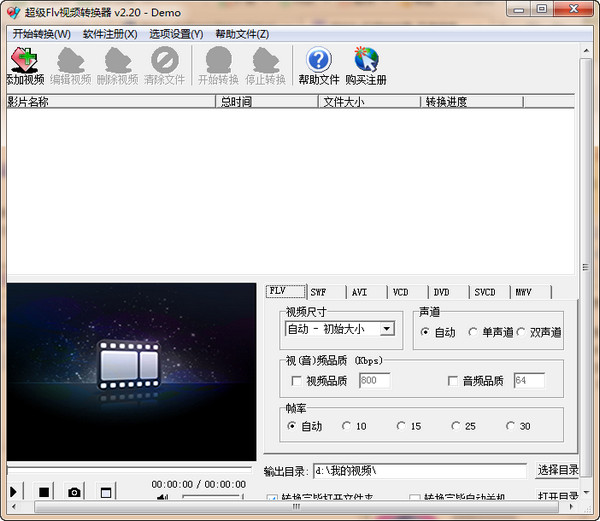Click the fullscreen window icon beside the camera
Screen dimensions: 600x521
[x=106, y=491]
